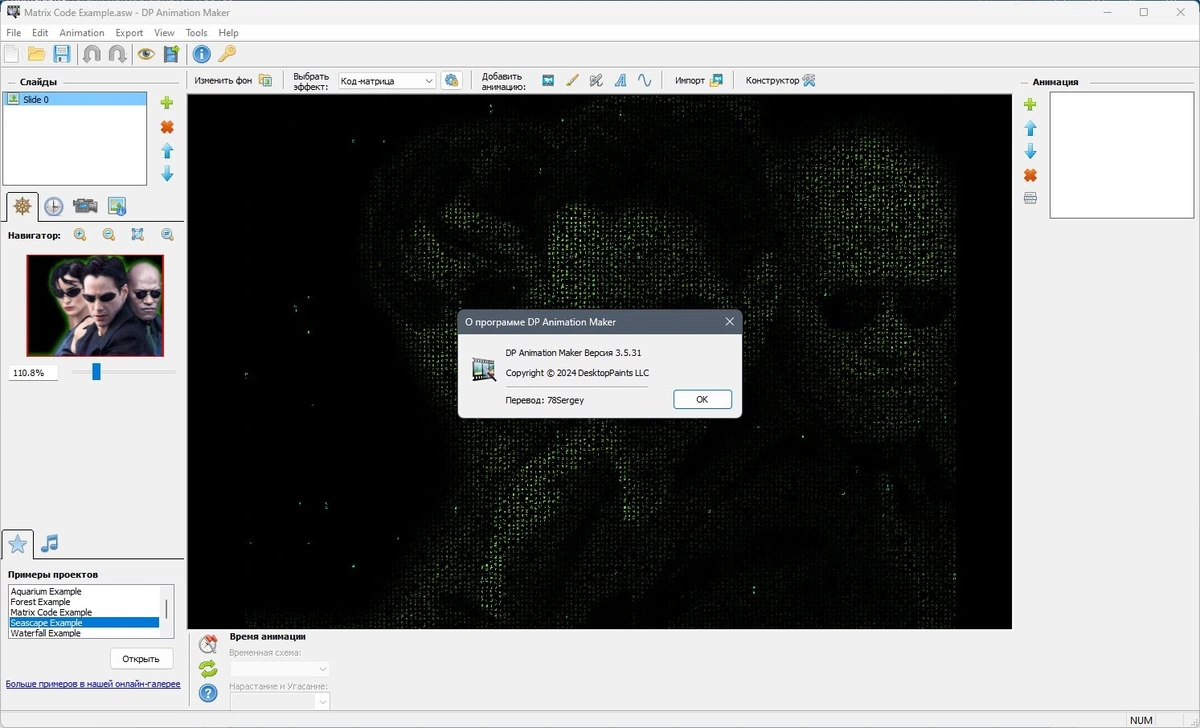Move animation down in the Анимация panel
The image size is (1200, 728).
point(1030,152)
